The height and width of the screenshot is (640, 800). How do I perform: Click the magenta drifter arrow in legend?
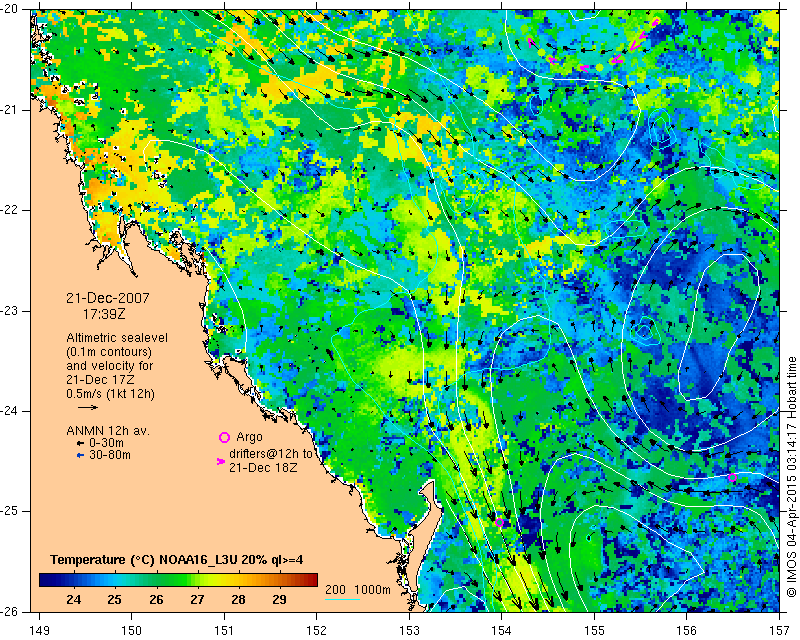click(221, 461)
